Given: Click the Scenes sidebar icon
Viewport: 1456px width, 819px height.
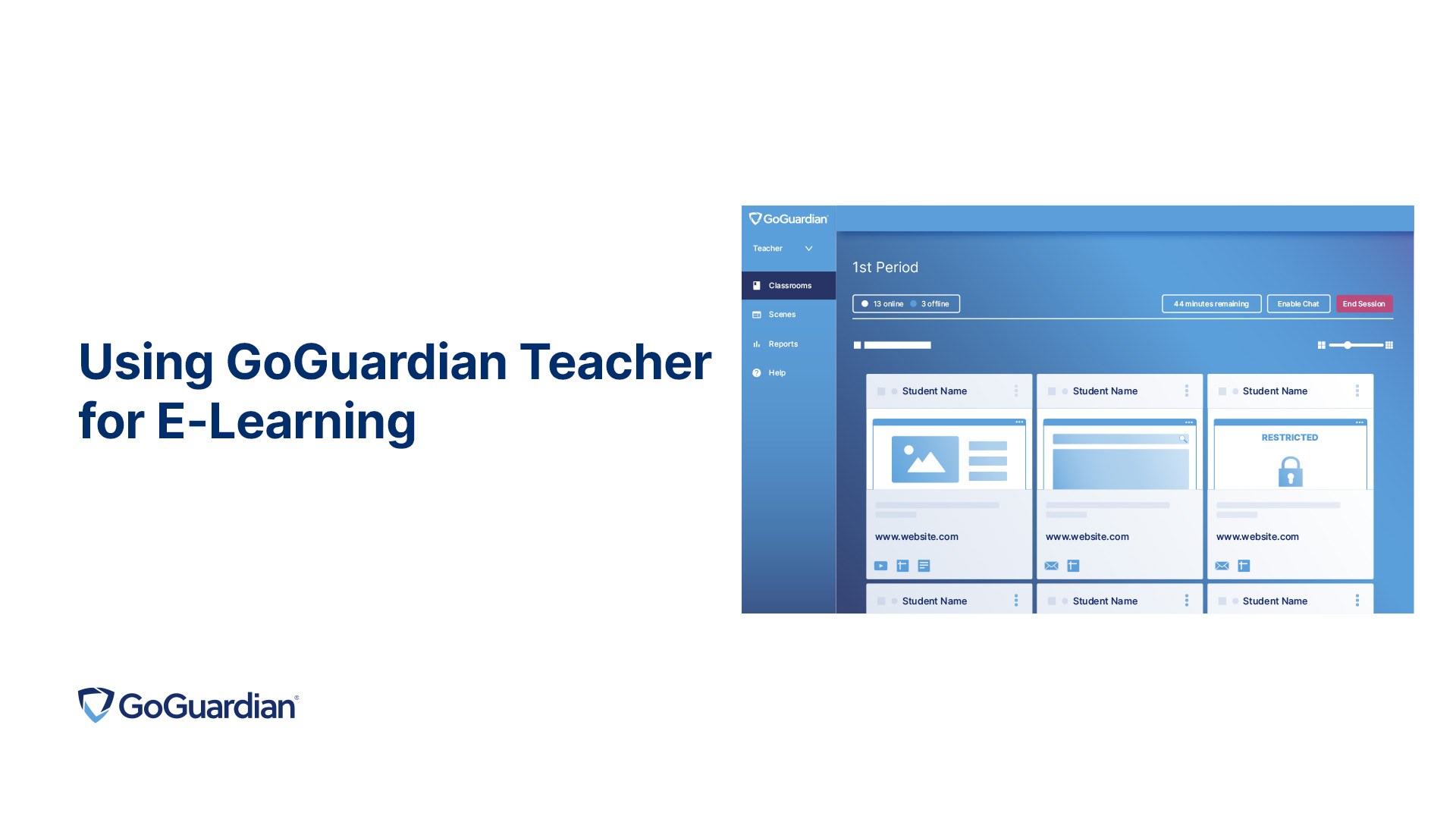Looking at the screenshot, I should point(758,314).
